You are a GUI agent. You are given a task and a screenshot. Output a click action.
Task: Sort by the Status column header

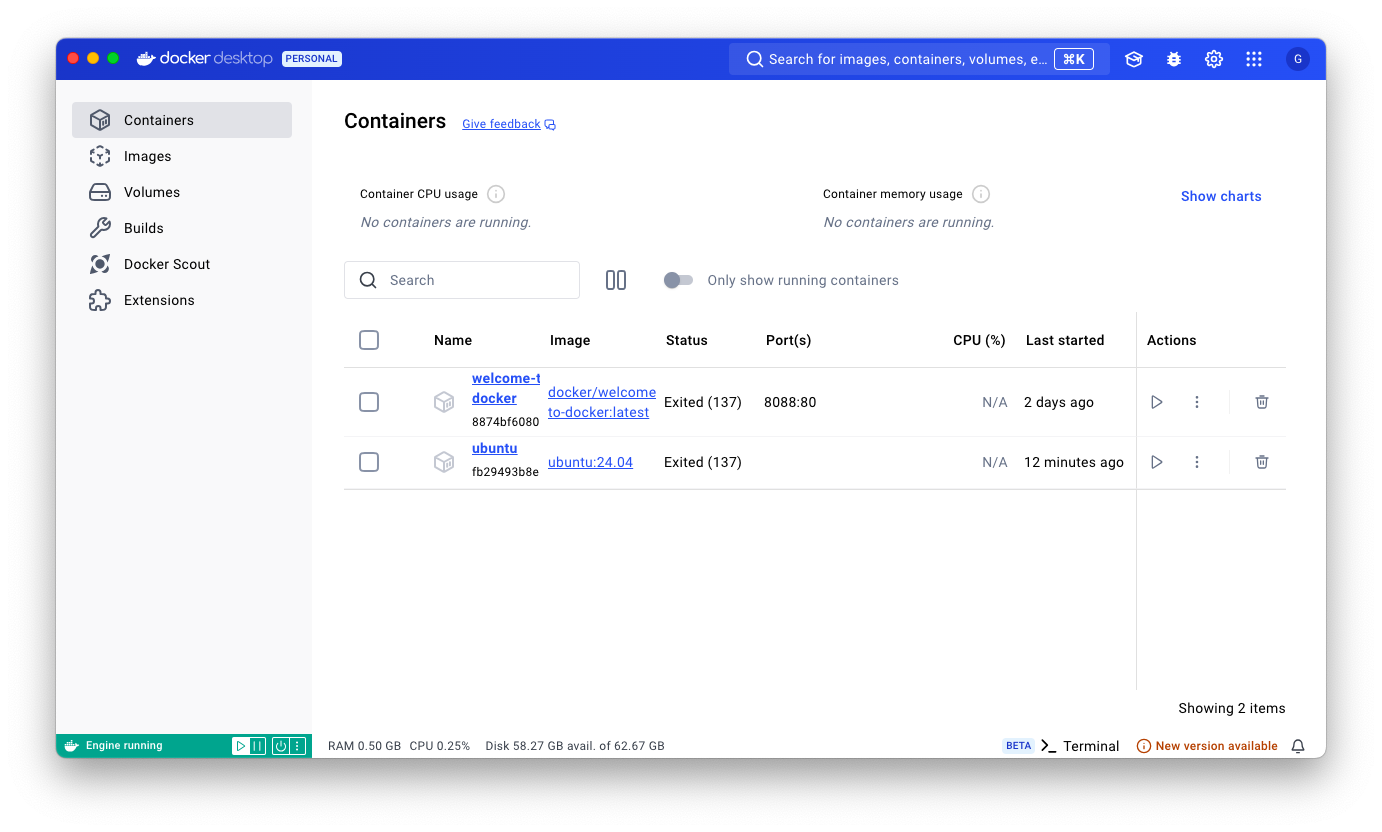click(687, 340)
